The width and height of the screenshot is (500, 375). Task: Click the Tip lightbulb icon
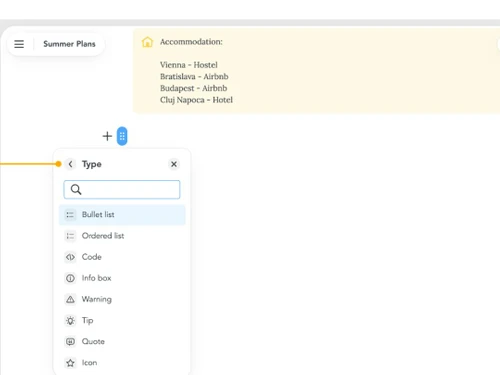pos(70,321)
